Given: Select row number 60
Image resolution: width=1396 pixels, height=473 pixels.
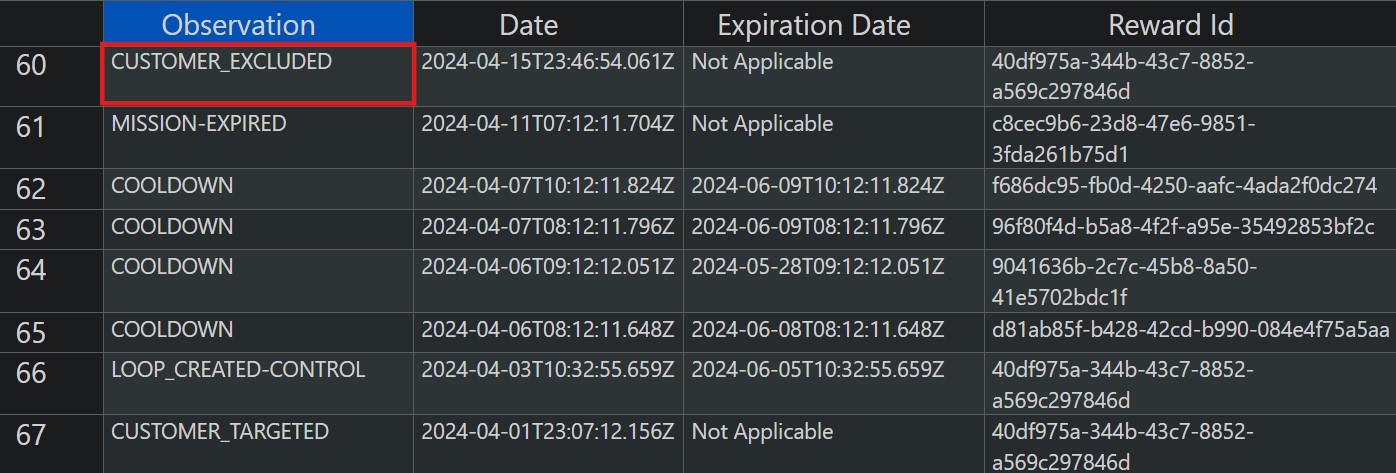Looking at the screenshot, I should [x=32, y=66].
